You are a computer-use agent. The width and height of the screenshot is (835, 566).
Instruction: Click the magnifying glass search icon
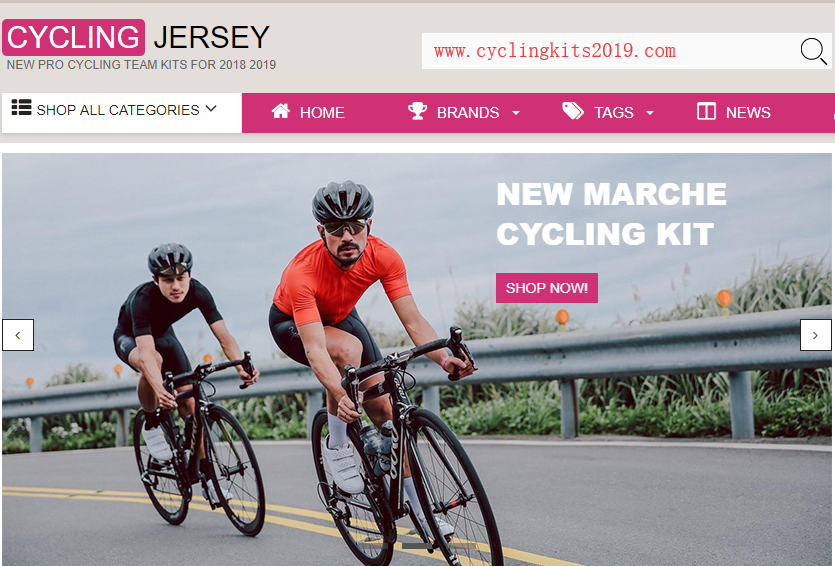pyautogui.click(x=814, y=51)
